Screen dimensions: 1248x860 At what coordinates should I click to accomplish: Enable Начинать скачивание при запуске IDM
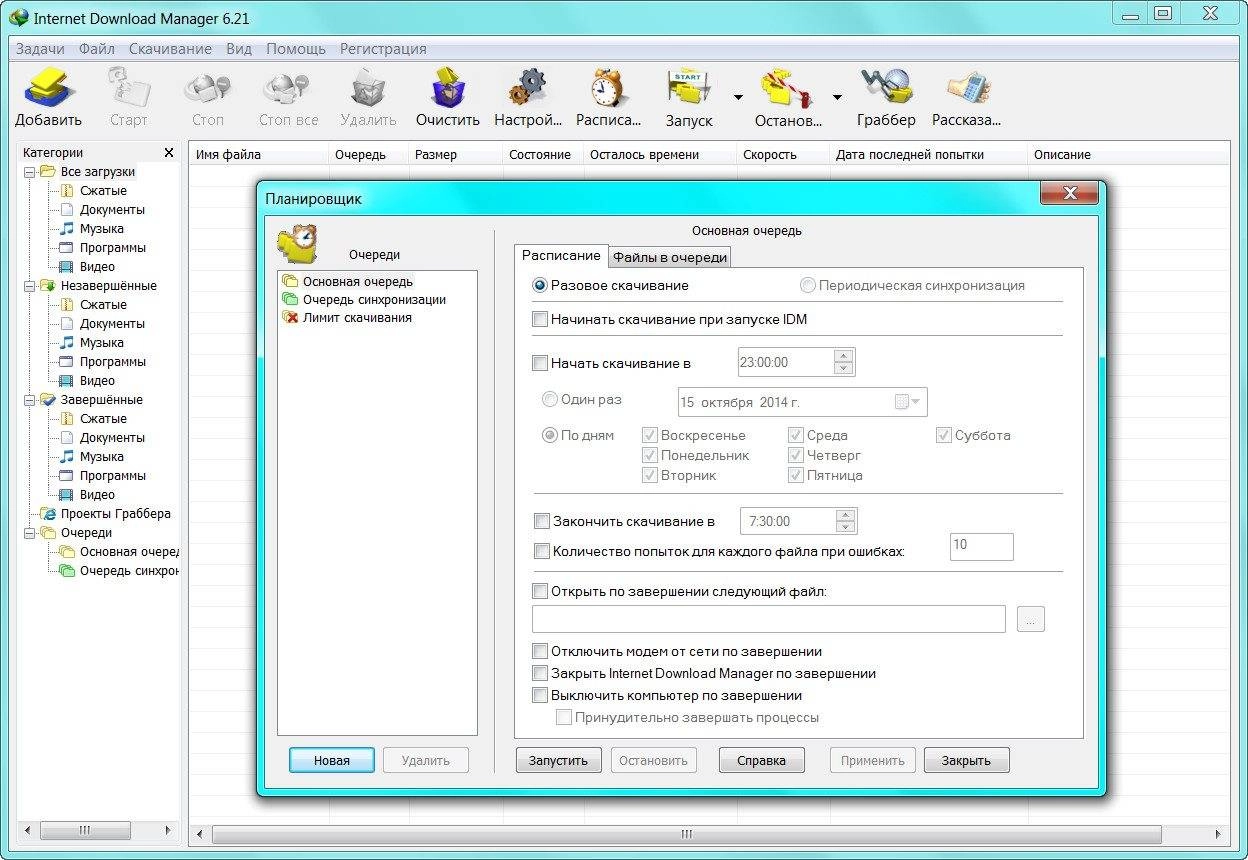tap(540, 320)
